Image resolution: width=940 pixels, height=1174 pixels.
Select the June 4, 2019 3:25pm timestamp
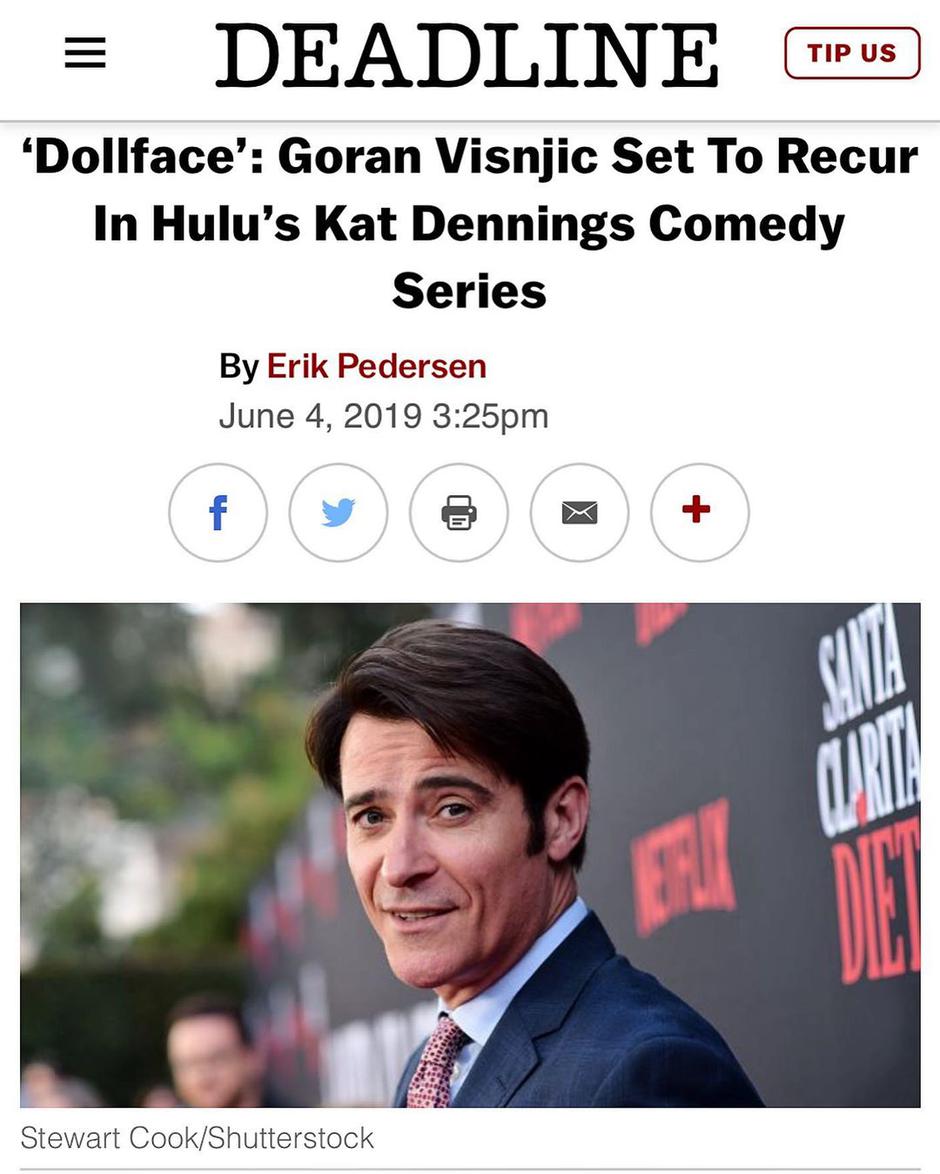tap(383, 416)
